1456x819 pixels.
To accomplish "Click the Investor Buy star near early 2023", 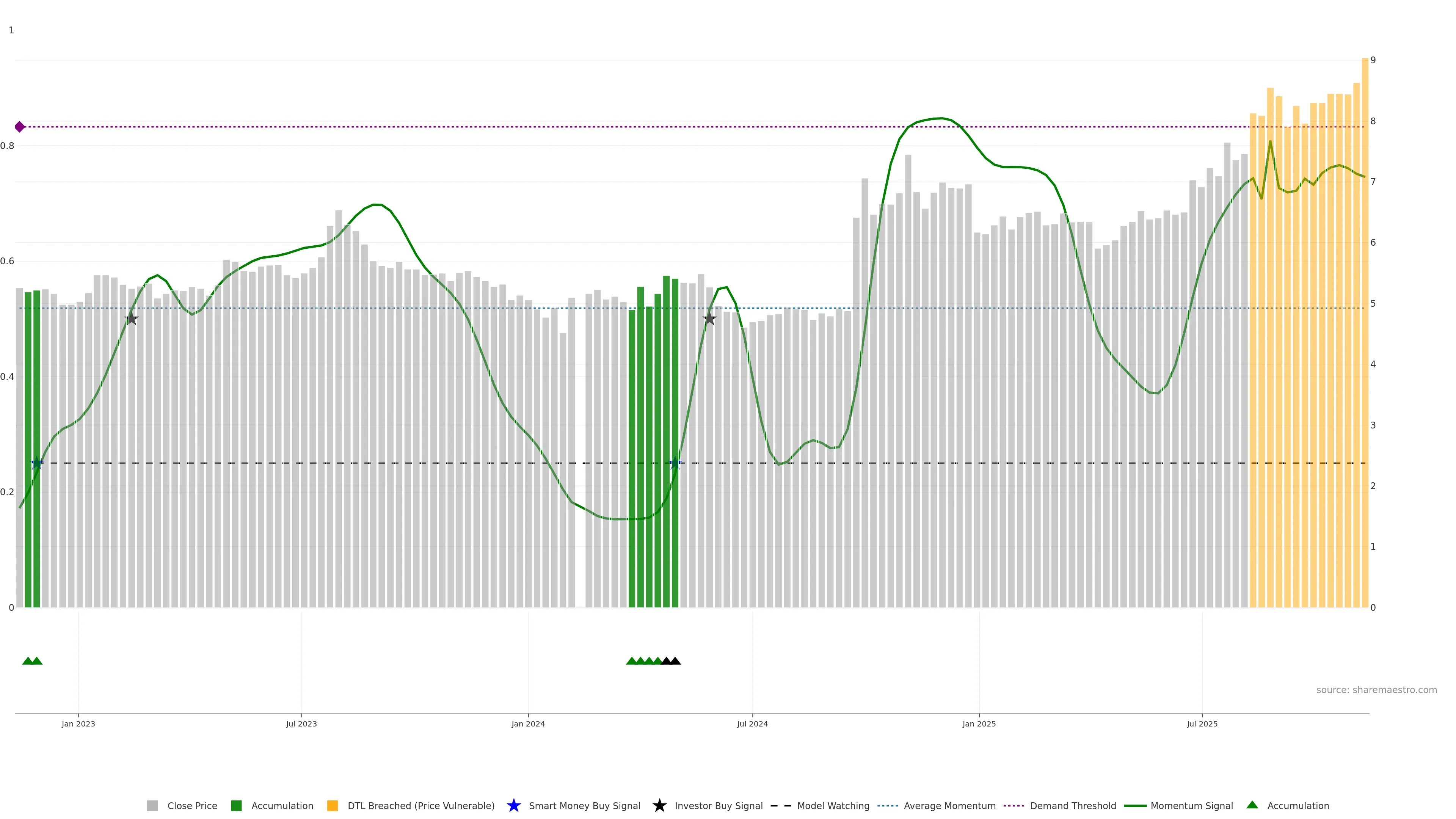I will pos(131,319).
